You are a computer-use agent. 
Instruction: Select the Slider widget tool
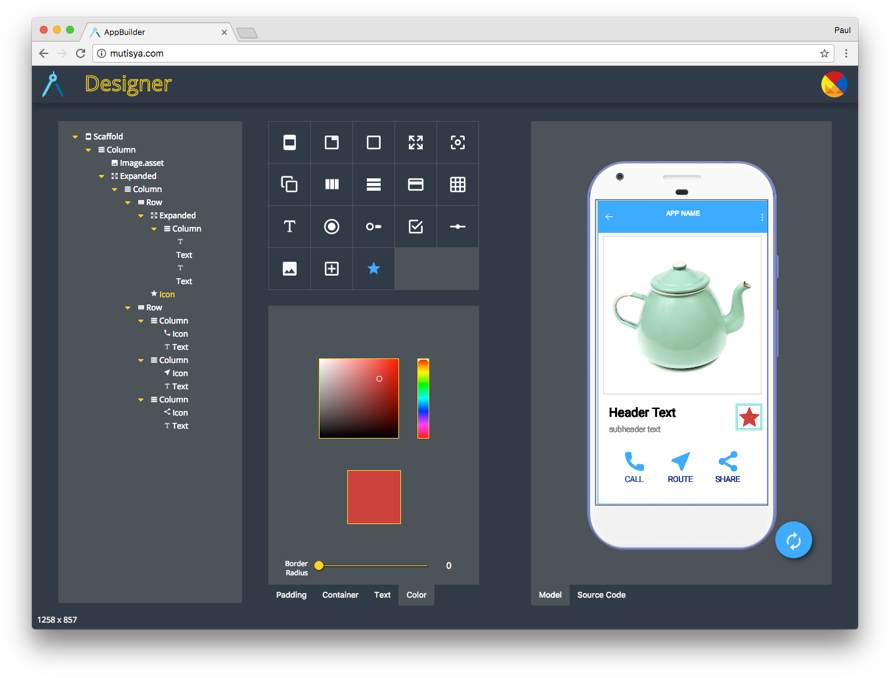point(457,226)
